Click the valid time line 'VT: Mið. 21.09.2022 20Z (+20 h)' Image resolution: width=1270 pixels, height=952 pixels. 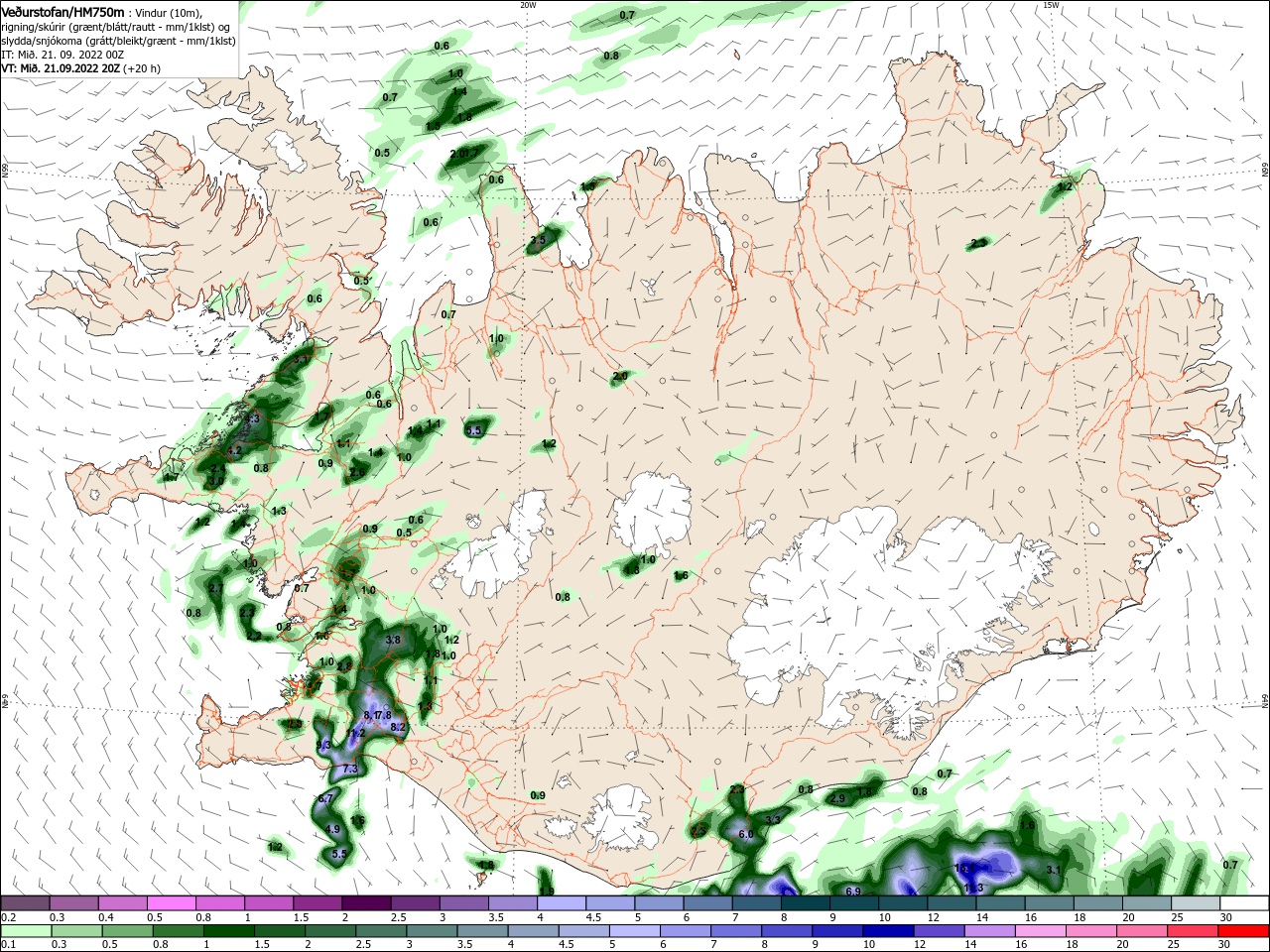80,68
